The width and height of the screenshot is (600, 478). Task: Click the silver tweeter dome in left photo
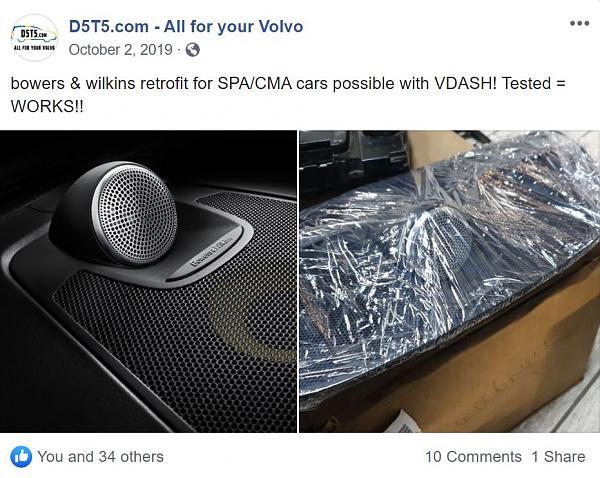(135, 215)
